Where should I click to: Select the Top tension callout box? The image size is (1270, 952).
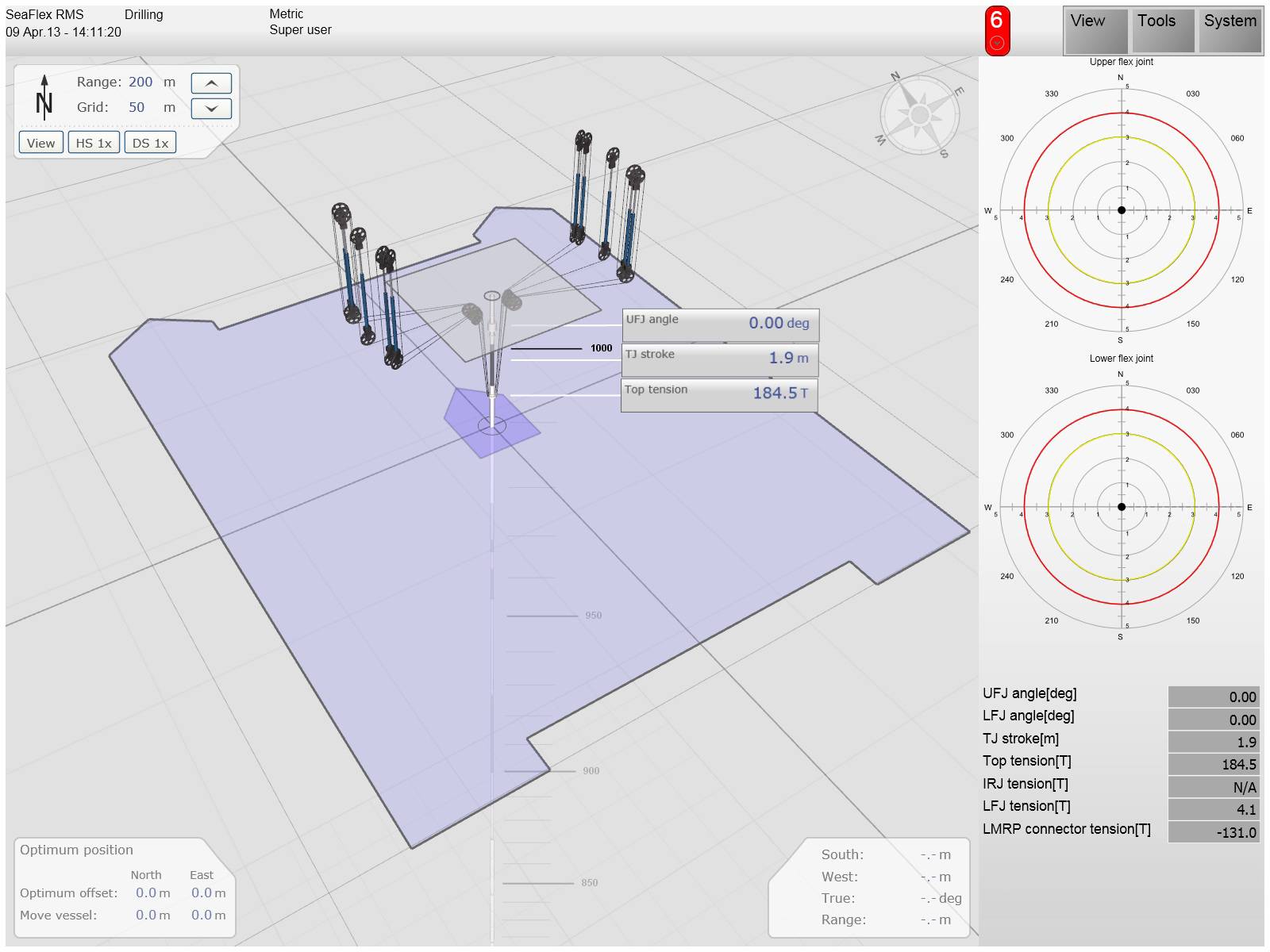719,393
